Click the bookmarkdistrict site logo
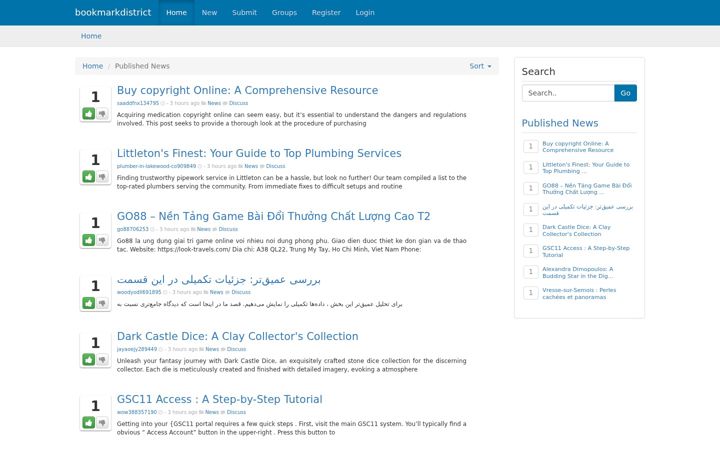Screen dimensions: 720x450 point(113,12)
